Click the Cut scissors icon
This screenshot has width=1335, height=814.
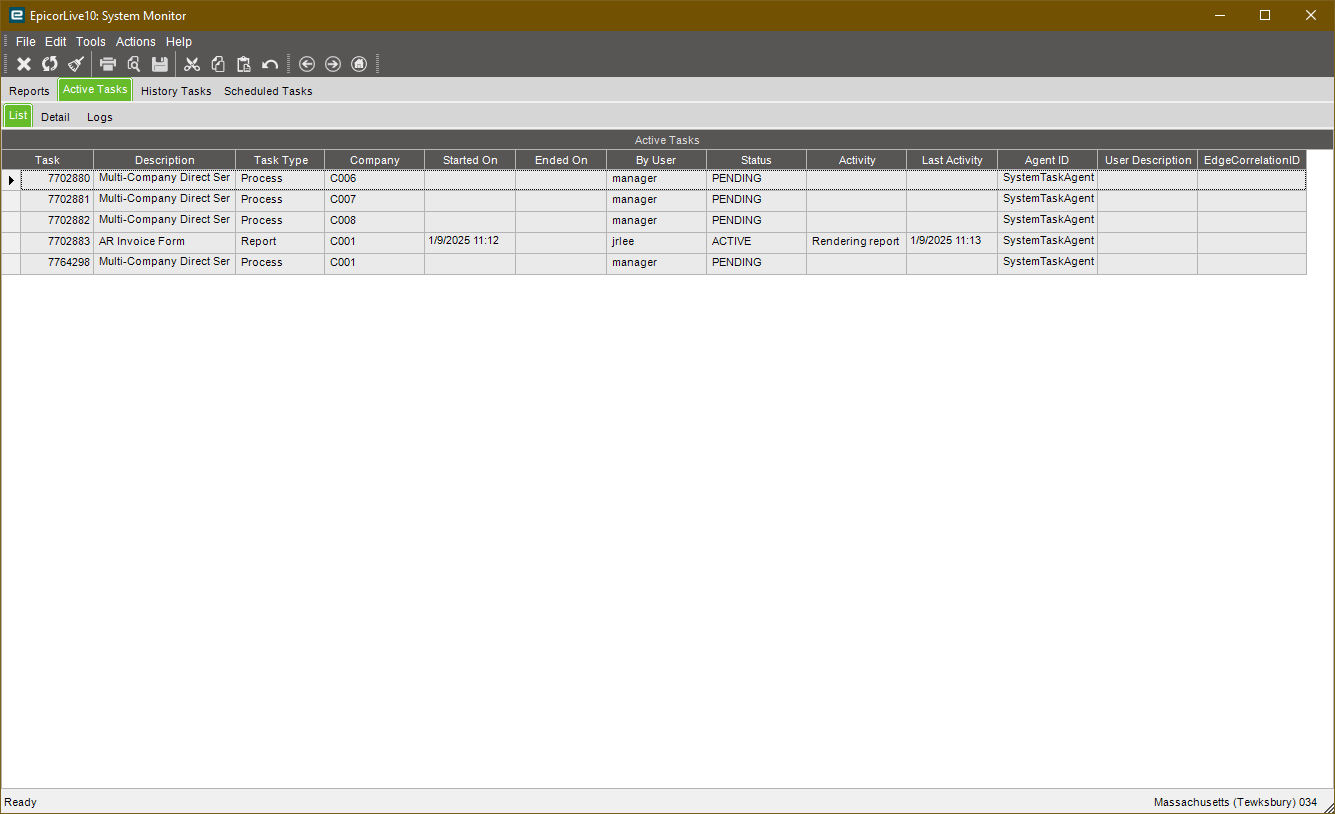pos(192,64)
